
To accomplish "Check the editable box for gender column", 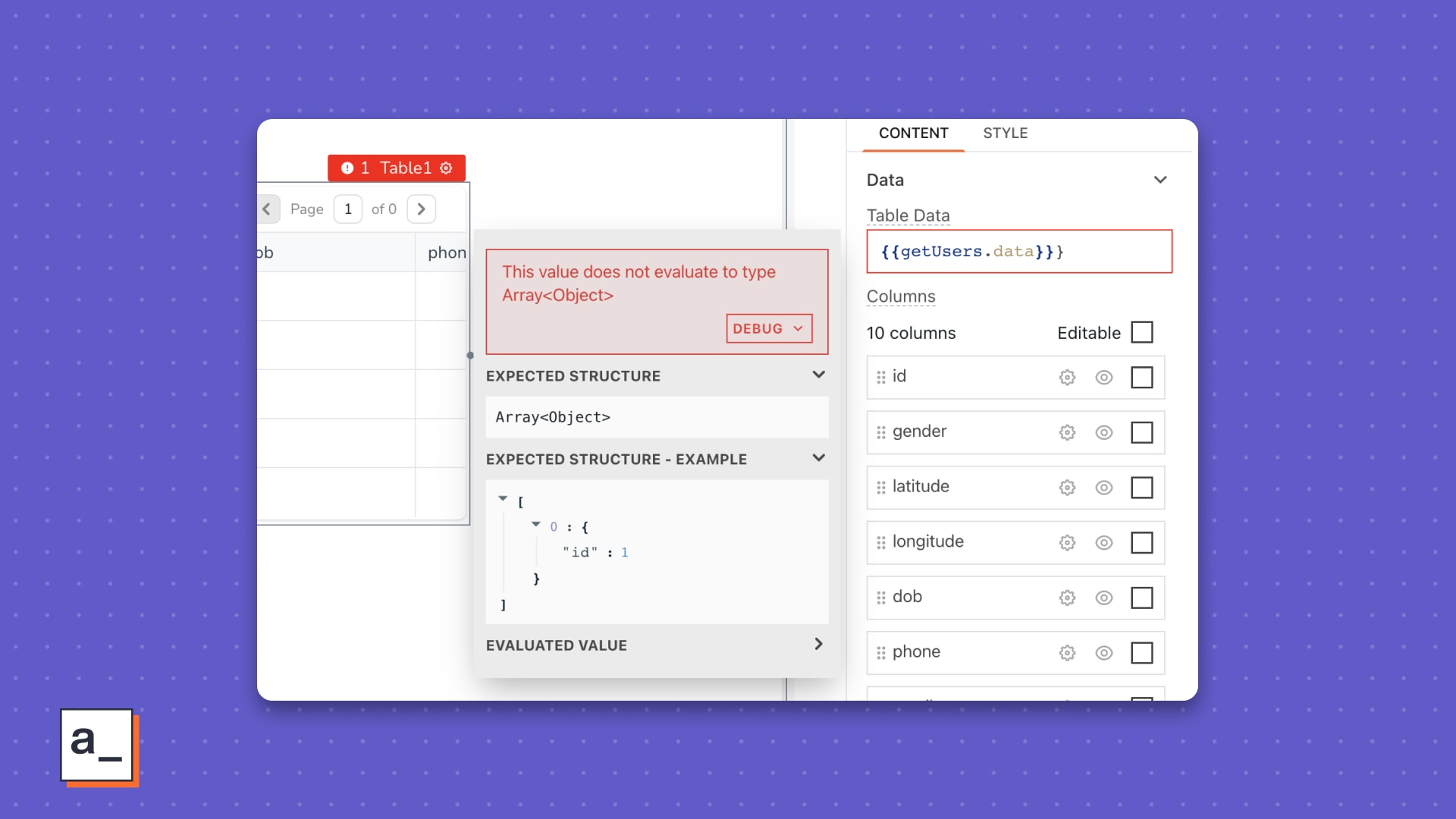I will 1142,432.
